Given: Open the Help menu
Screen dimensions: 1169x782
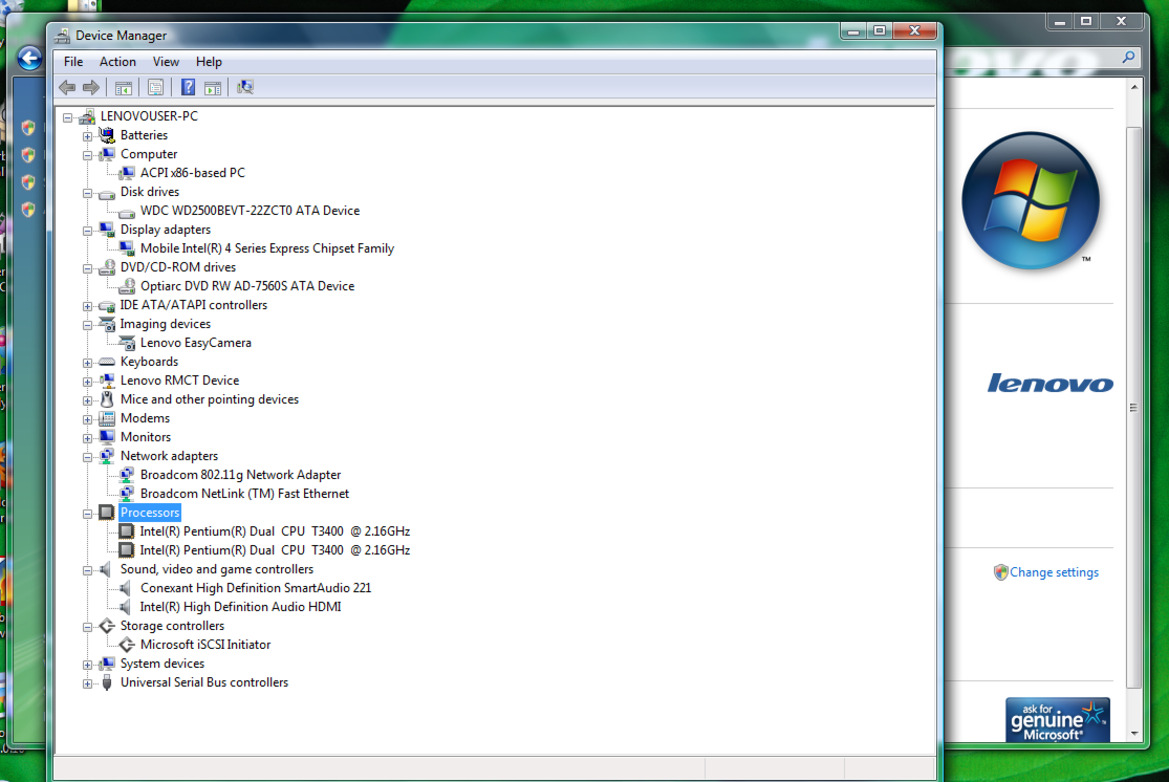Looking at the screenshot, I should (x=209, y=62).
